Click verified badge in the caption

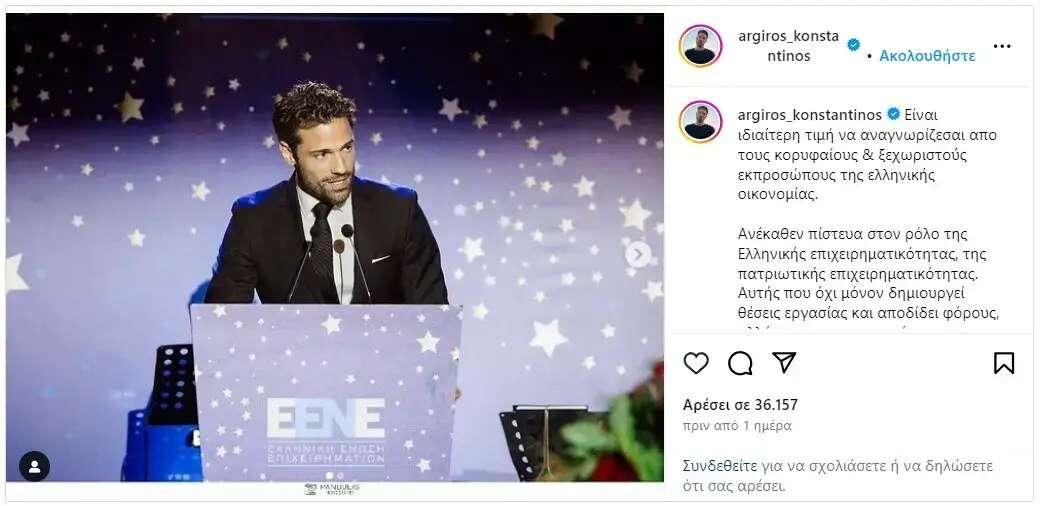(x=893, y=114)
